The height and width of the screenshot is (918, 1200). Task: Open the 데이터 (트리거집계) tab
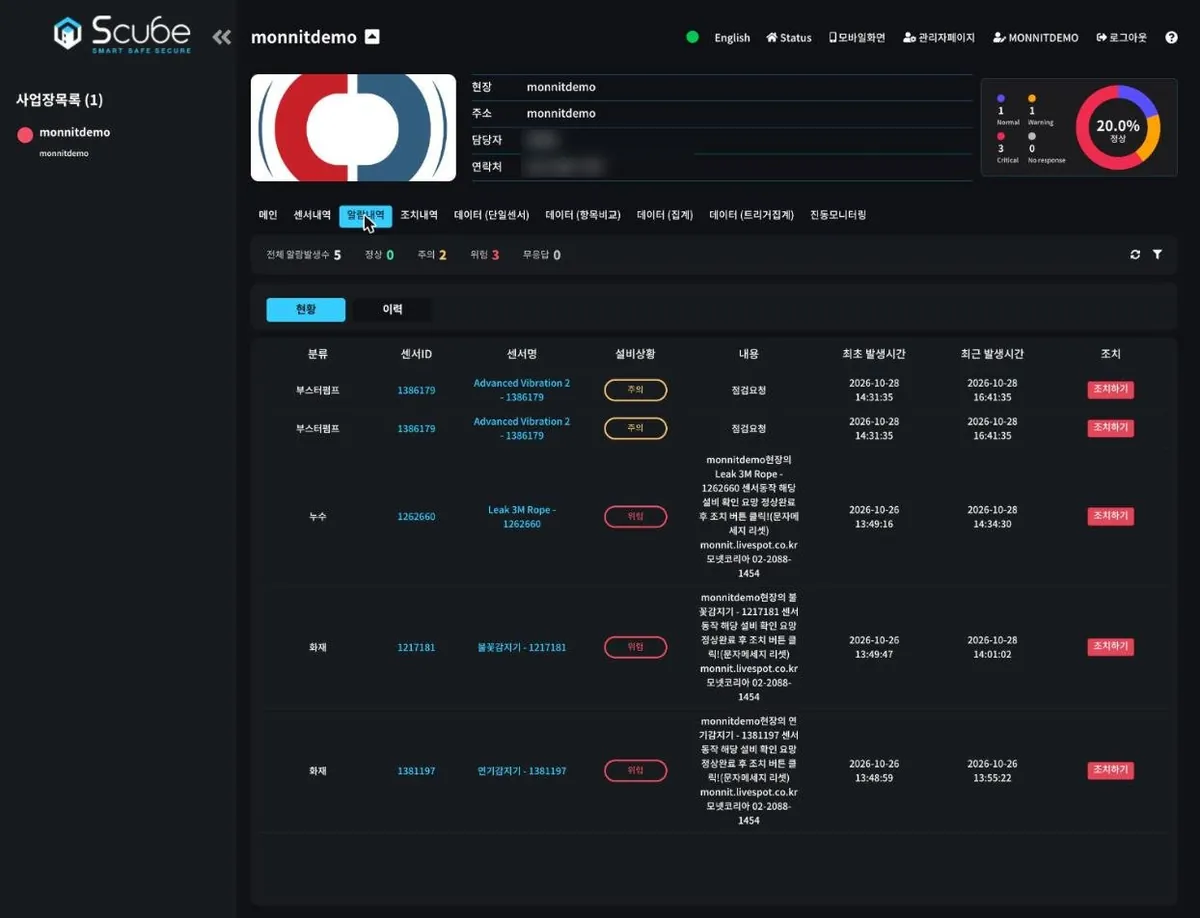click(x=751, y=215)
